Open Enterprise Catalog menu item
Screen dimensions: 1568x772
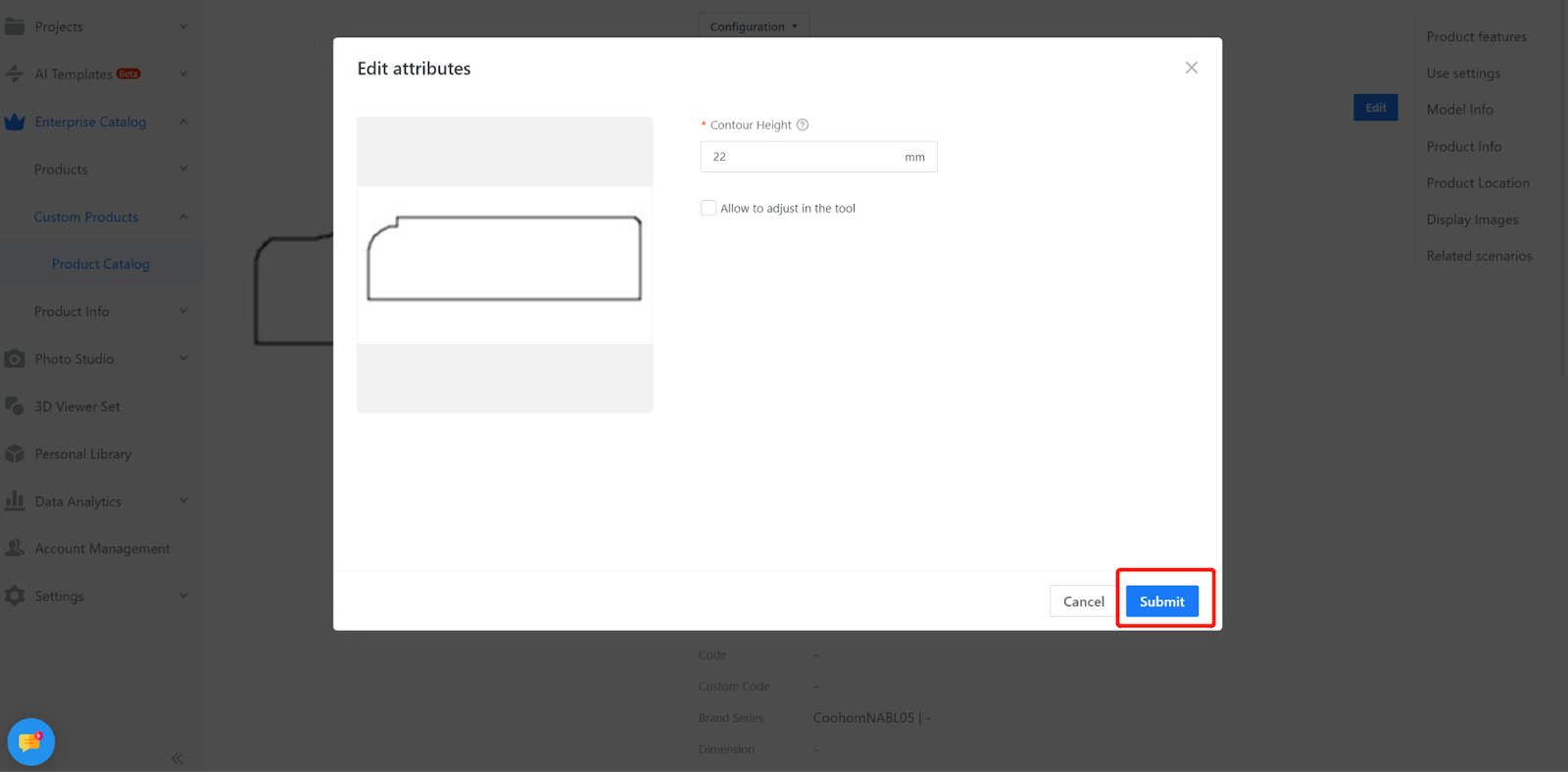point(90,121)
